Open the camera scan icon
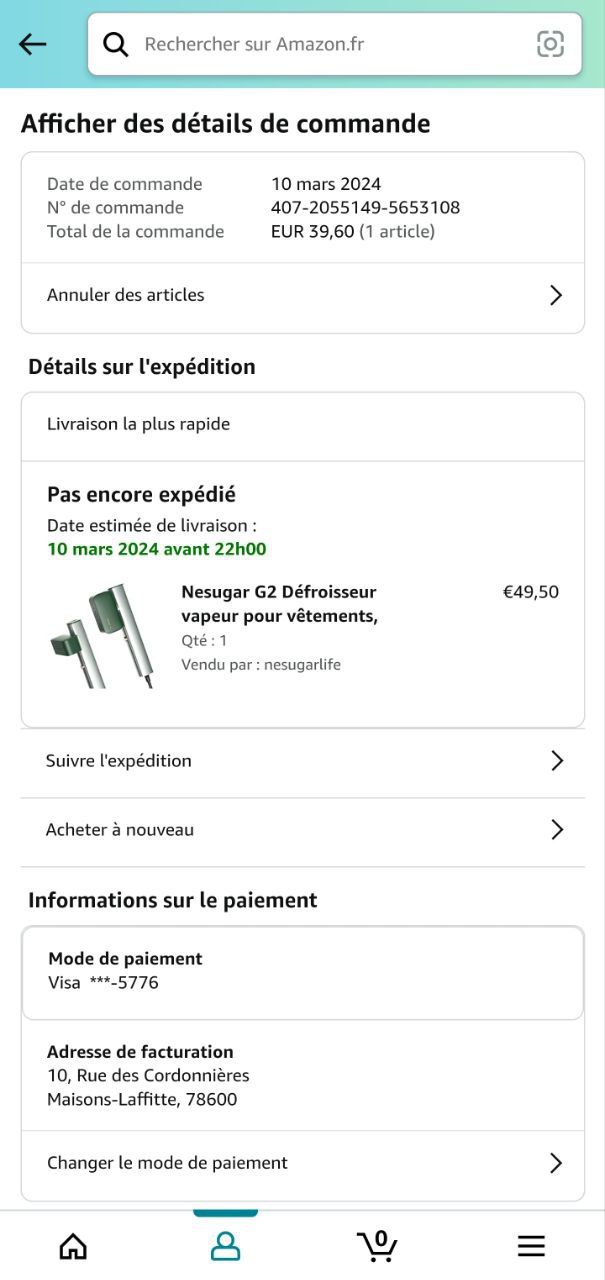Image resolution: width=605 pixels, height=1280 pixels. point(550,44)
